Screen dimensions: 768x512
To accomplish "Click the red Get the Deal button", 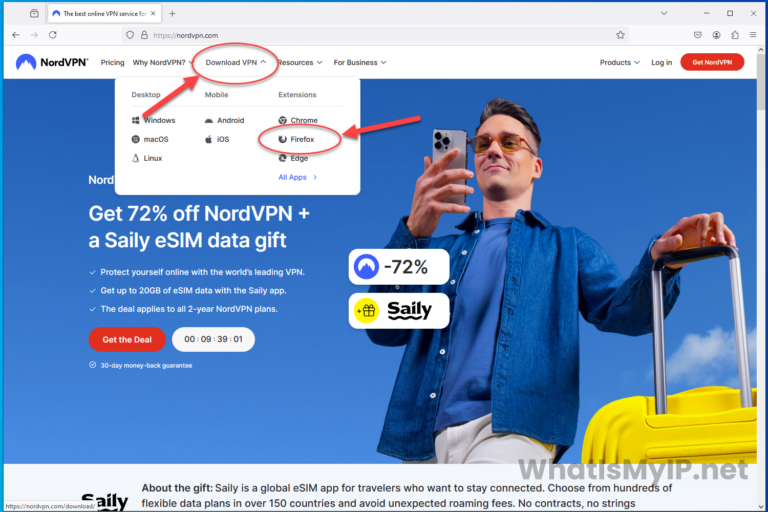I will point(127,340).
